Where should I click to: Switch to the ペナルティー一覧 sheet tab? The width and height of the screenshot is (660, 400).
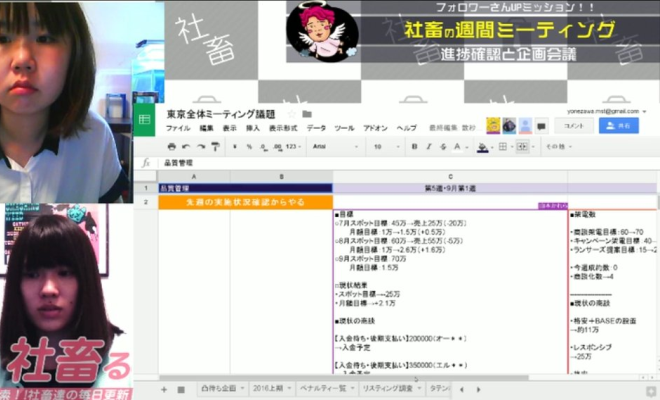tap(321, 388)
